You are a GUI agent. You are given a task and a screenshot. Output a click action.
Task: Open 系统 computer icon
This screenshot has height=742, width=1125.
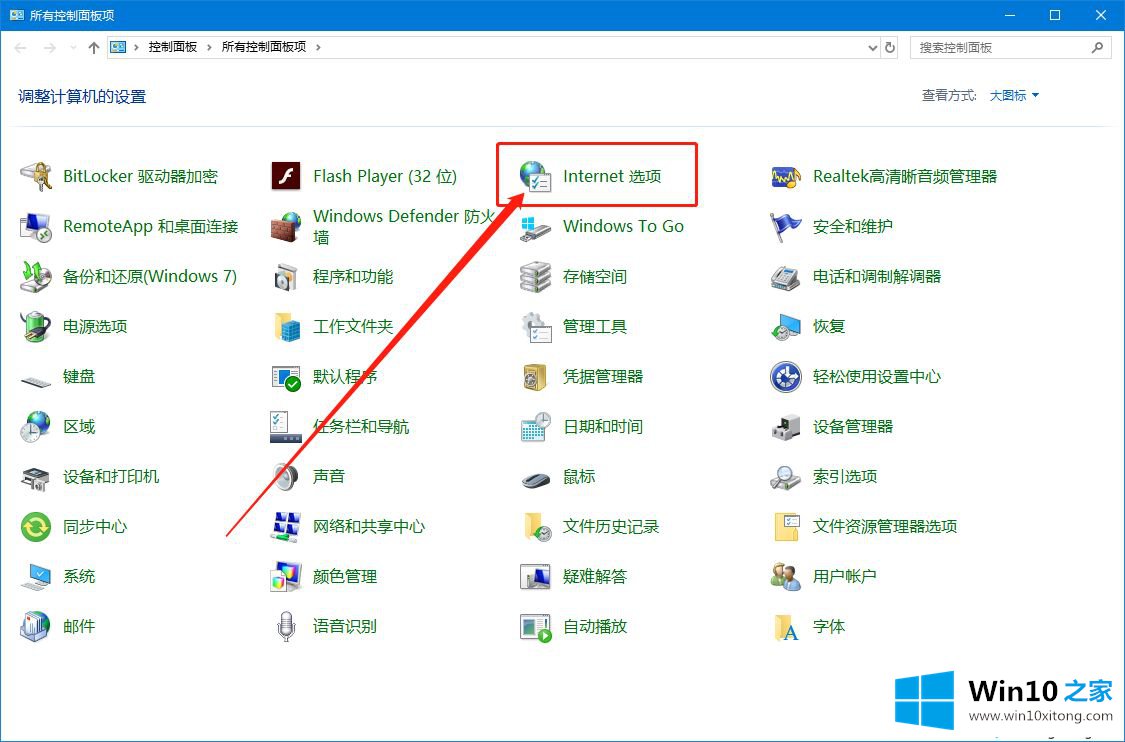point(36,577)
